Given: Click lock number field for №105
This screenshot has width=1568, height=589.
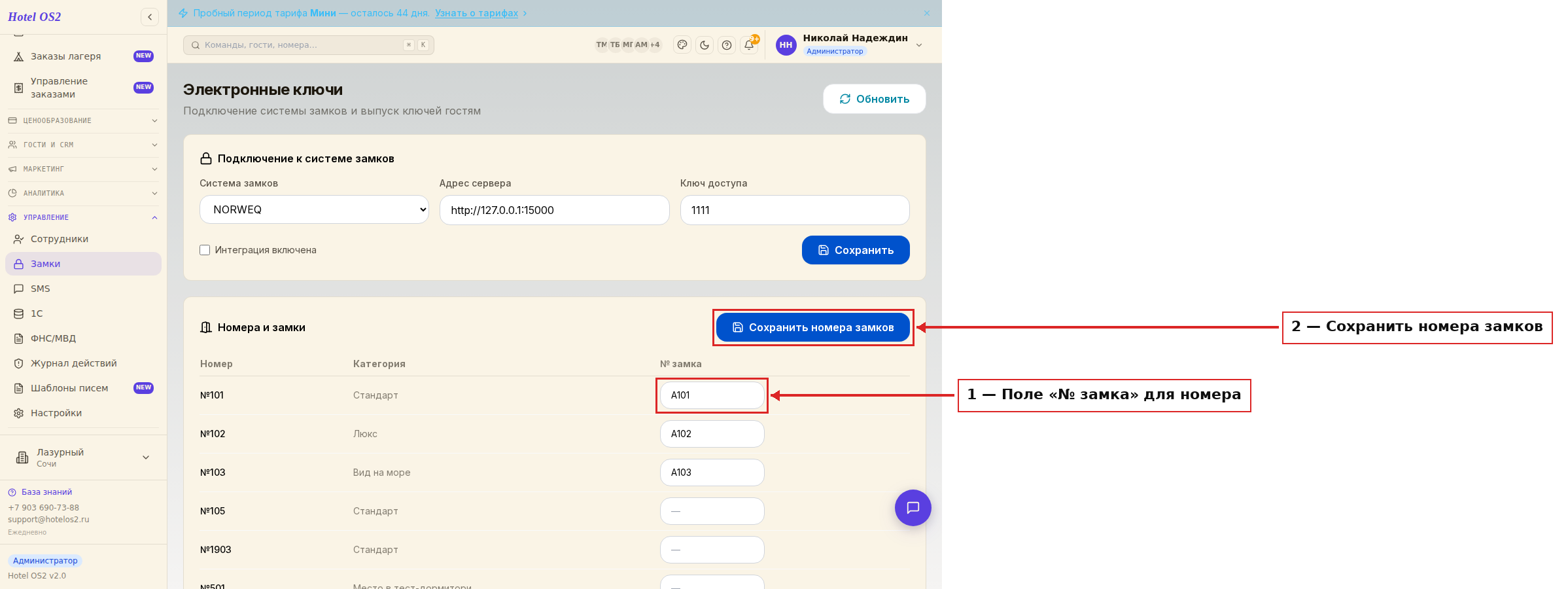Looking at the screenshot, I should click(712, 511).
